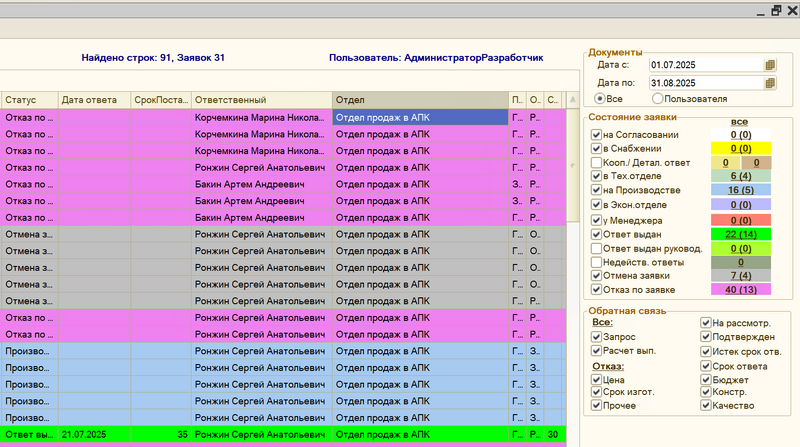Select first Произво... status cell

point(30,351)
